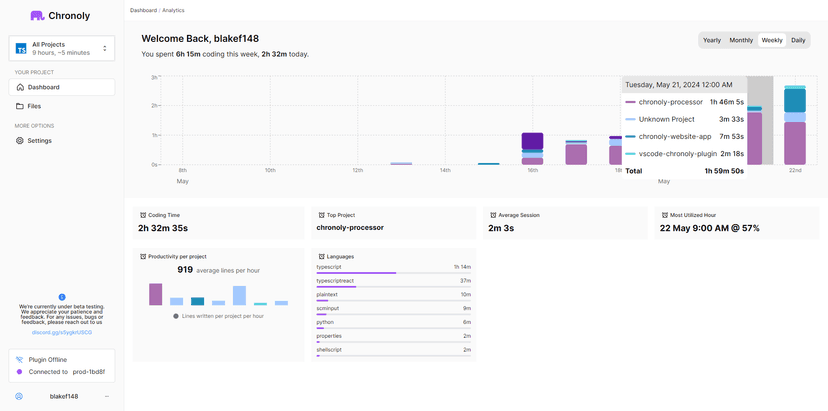Open the user menu ellipsis beside blakef148
Viewport: 828px width, 411px height.
click(107, 396)
